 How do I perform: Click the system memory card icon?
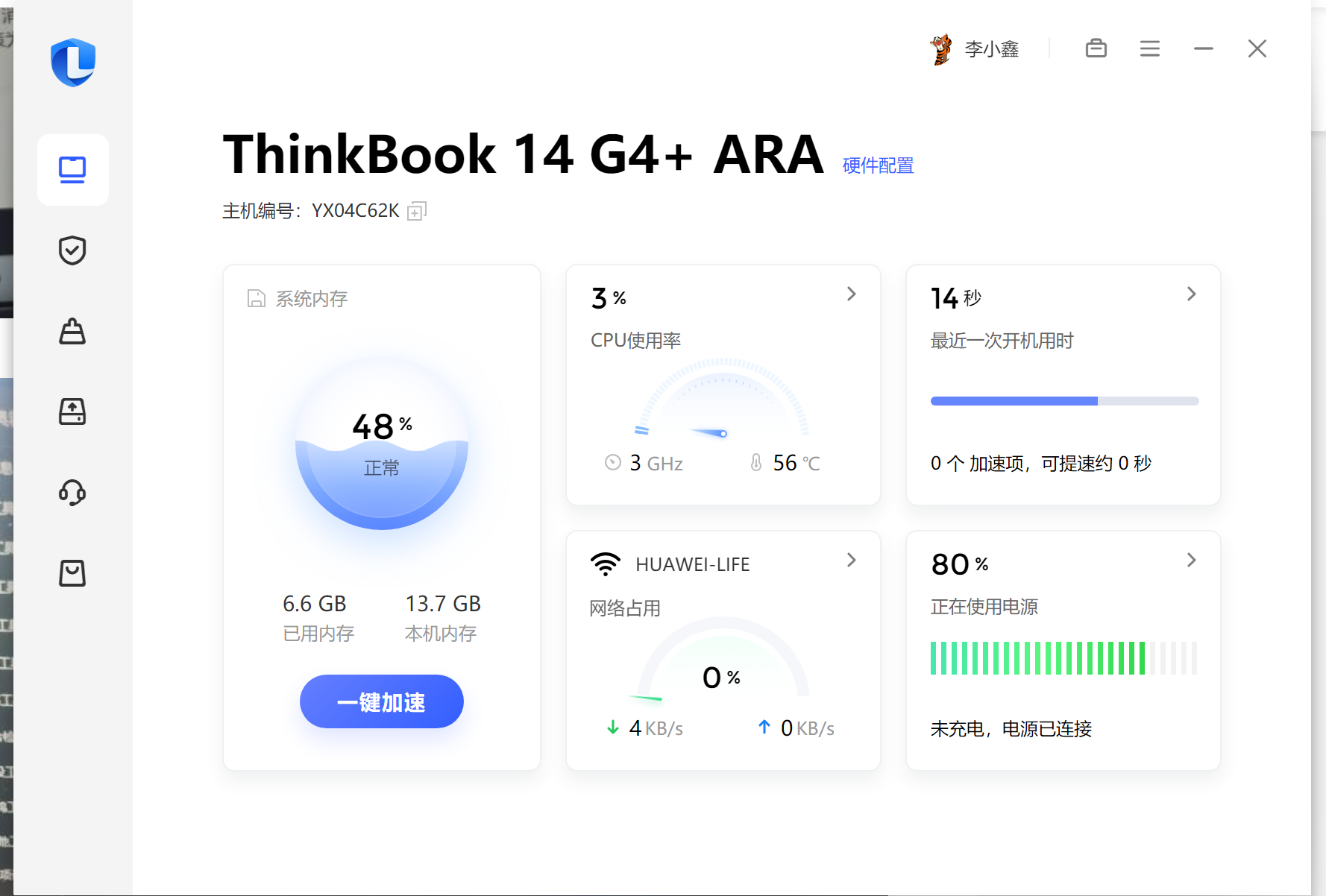256,299
